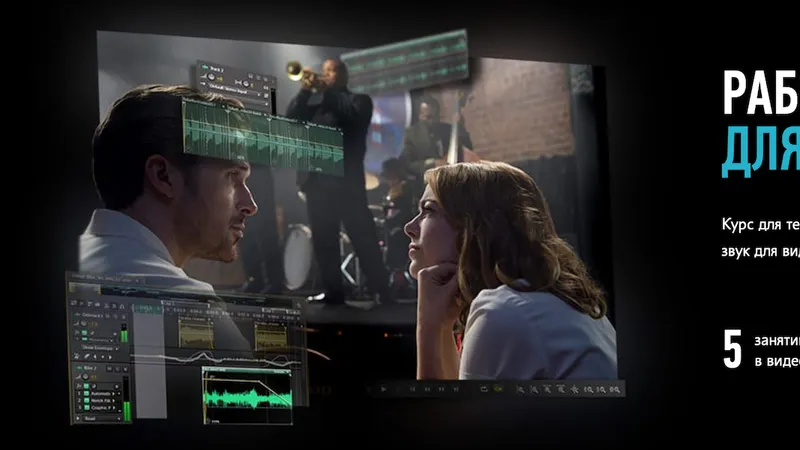Click the first yellow audio clip on Dialogue track
Image resolution: width=800 pixels, height=450 pixels.
(x=195, y=333)
